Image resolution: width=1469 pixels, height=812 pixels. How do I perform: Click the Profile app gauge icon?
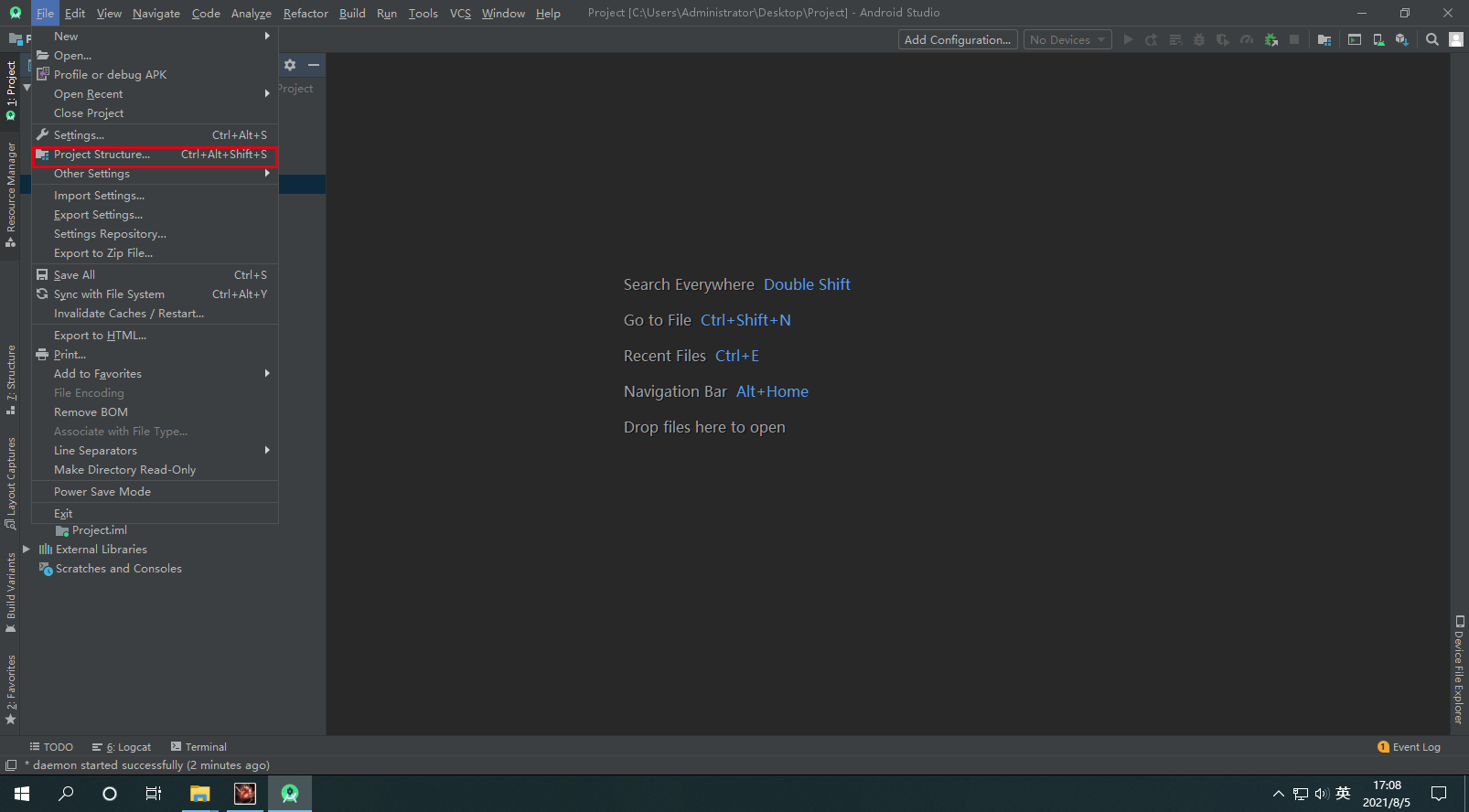click(1247, 39)
